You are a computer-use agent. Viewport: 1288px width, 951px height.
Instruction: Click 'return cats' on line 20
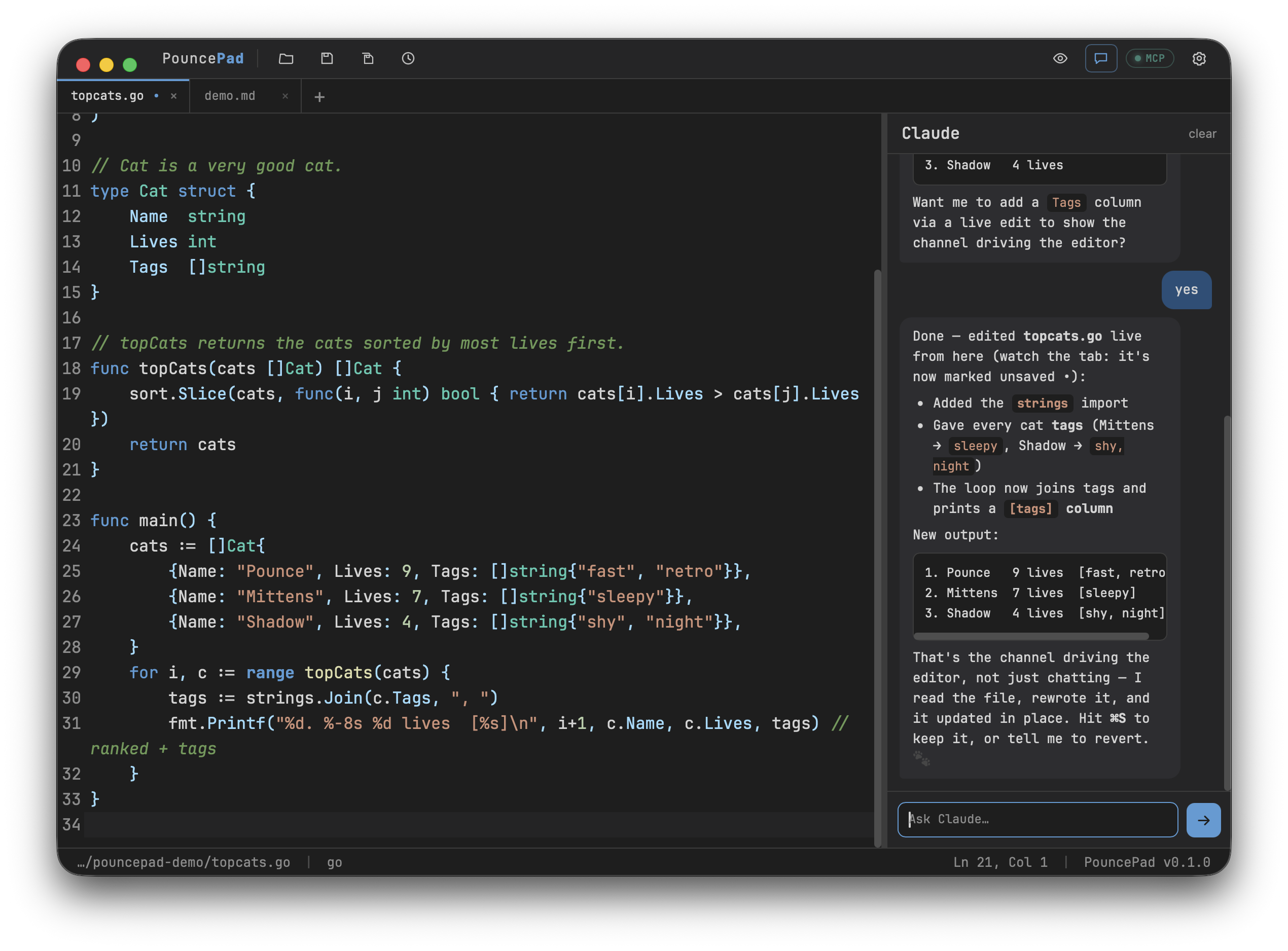[183, 445]
